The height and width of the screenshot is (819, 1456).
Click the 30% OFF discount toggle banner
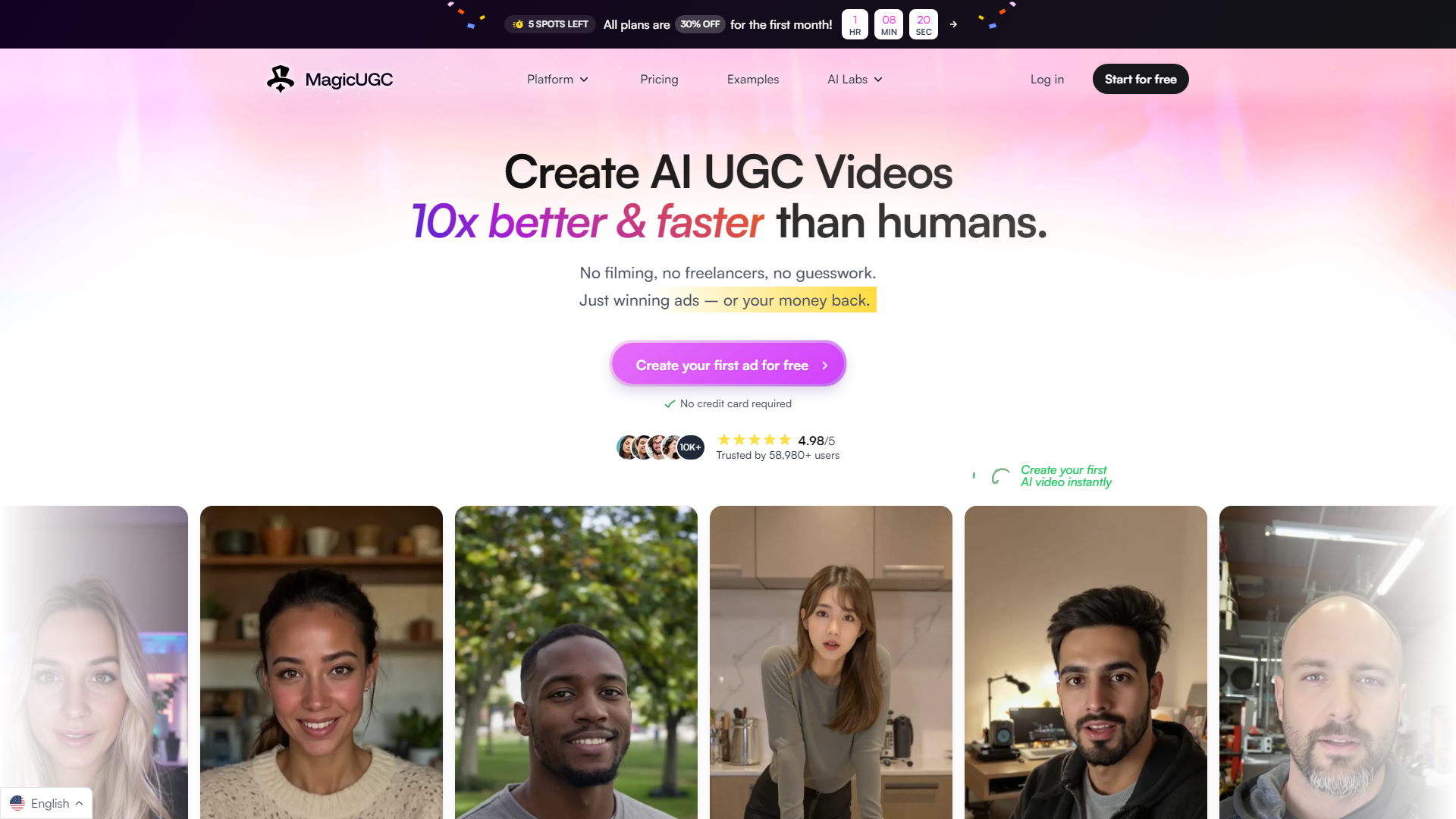point(698,24)
